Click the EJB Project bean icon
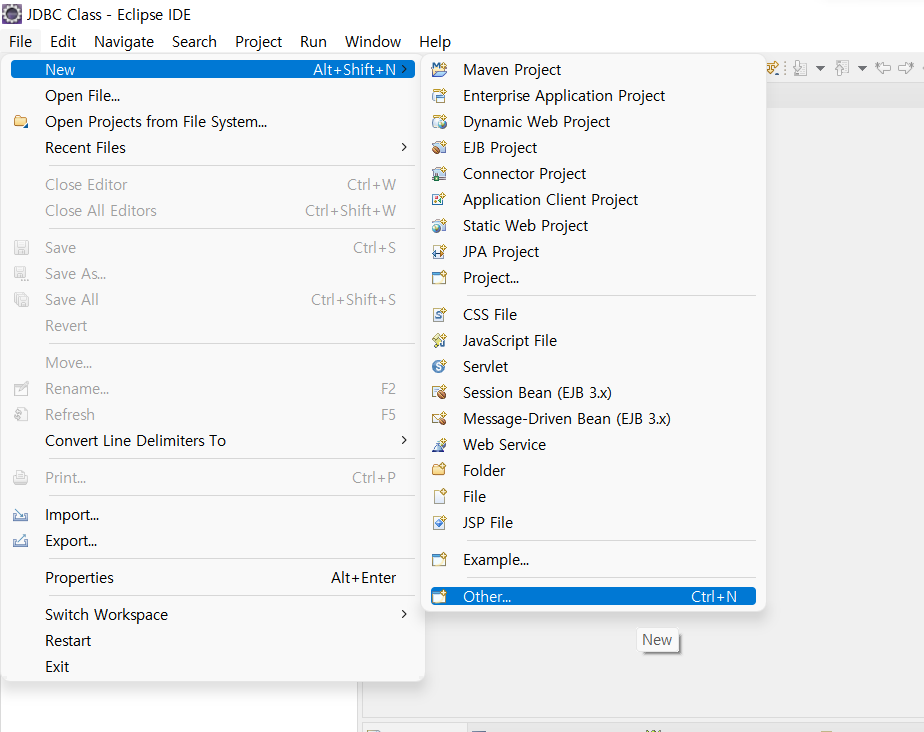924x732 pixels. [x=439, y=147]
